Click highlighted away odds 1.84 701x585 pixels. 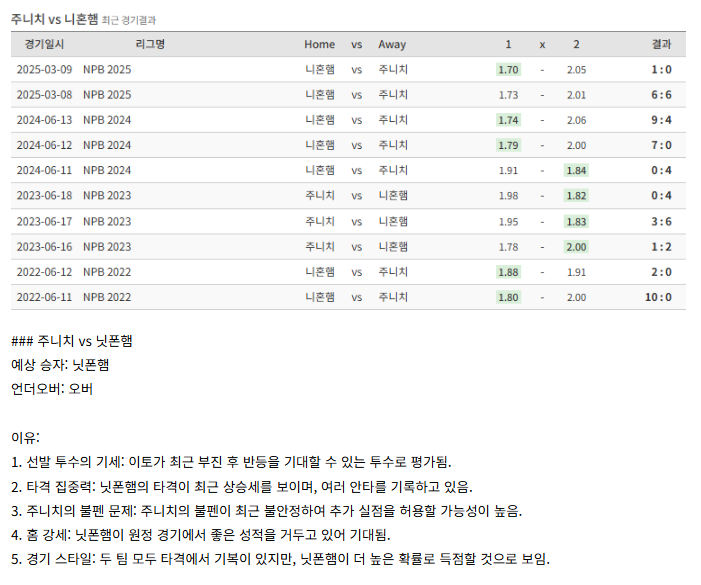(576, 170)
